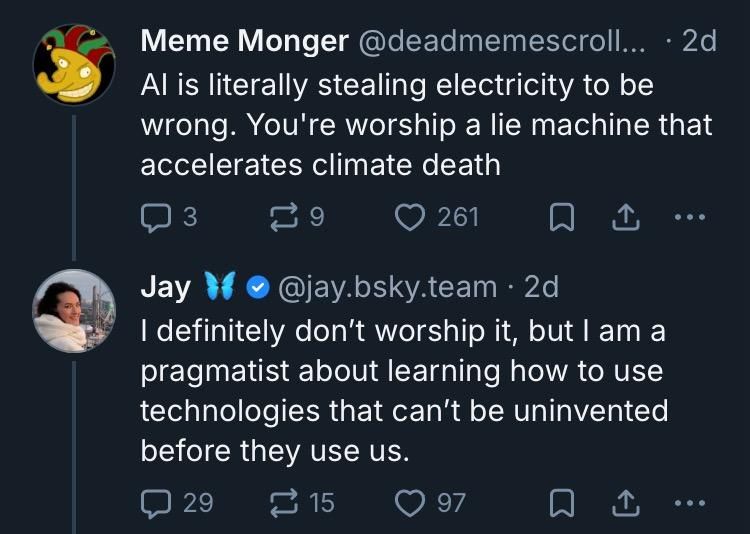Click the butterfly emoji next to Jay

pyautogui.click(x=220, y=288)
